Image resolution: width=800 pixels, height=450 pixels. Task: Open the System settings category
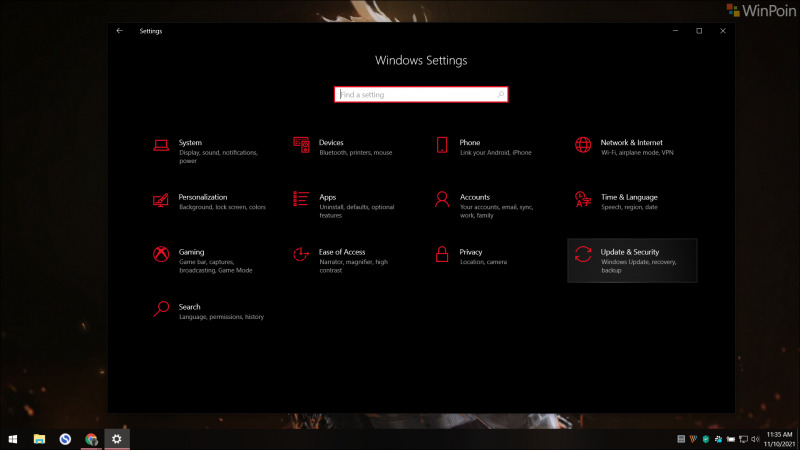[x=210, y=151]
